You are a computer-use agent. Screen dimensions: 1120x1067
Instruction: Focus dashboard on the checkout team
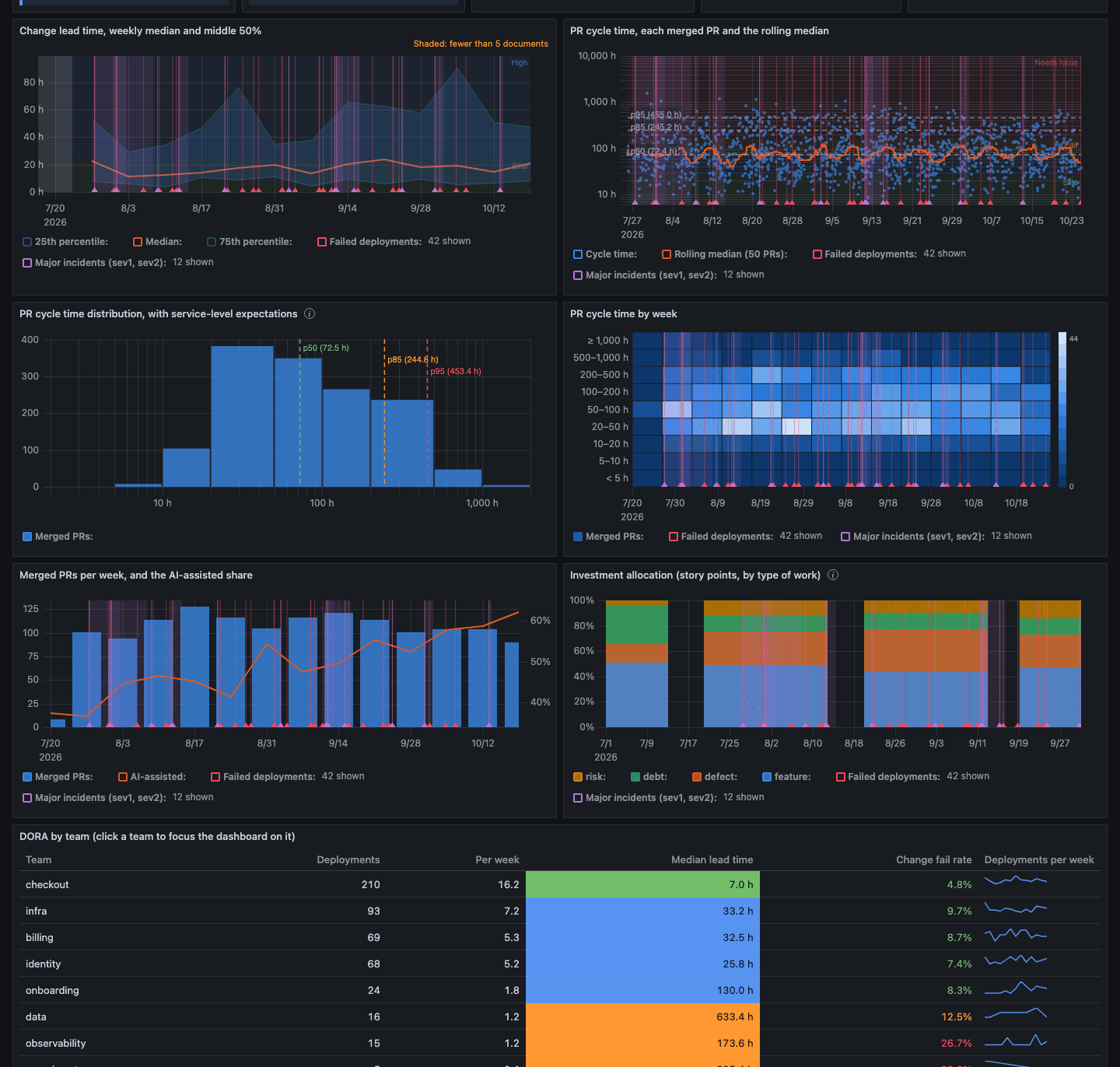click(47, 884)
